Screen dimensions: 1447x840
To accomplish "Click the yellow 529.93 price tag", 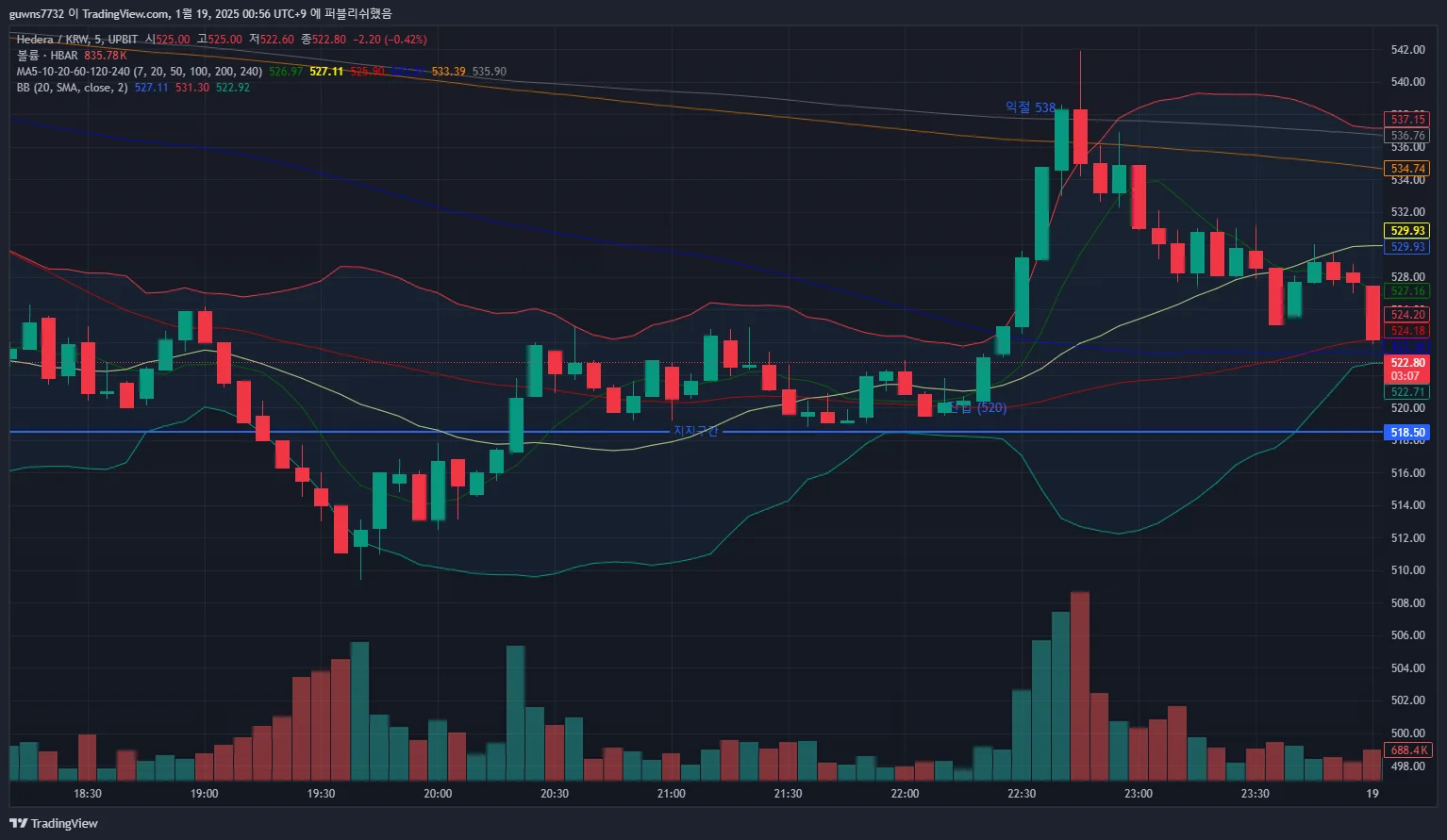I will [x=1407, y=230].
